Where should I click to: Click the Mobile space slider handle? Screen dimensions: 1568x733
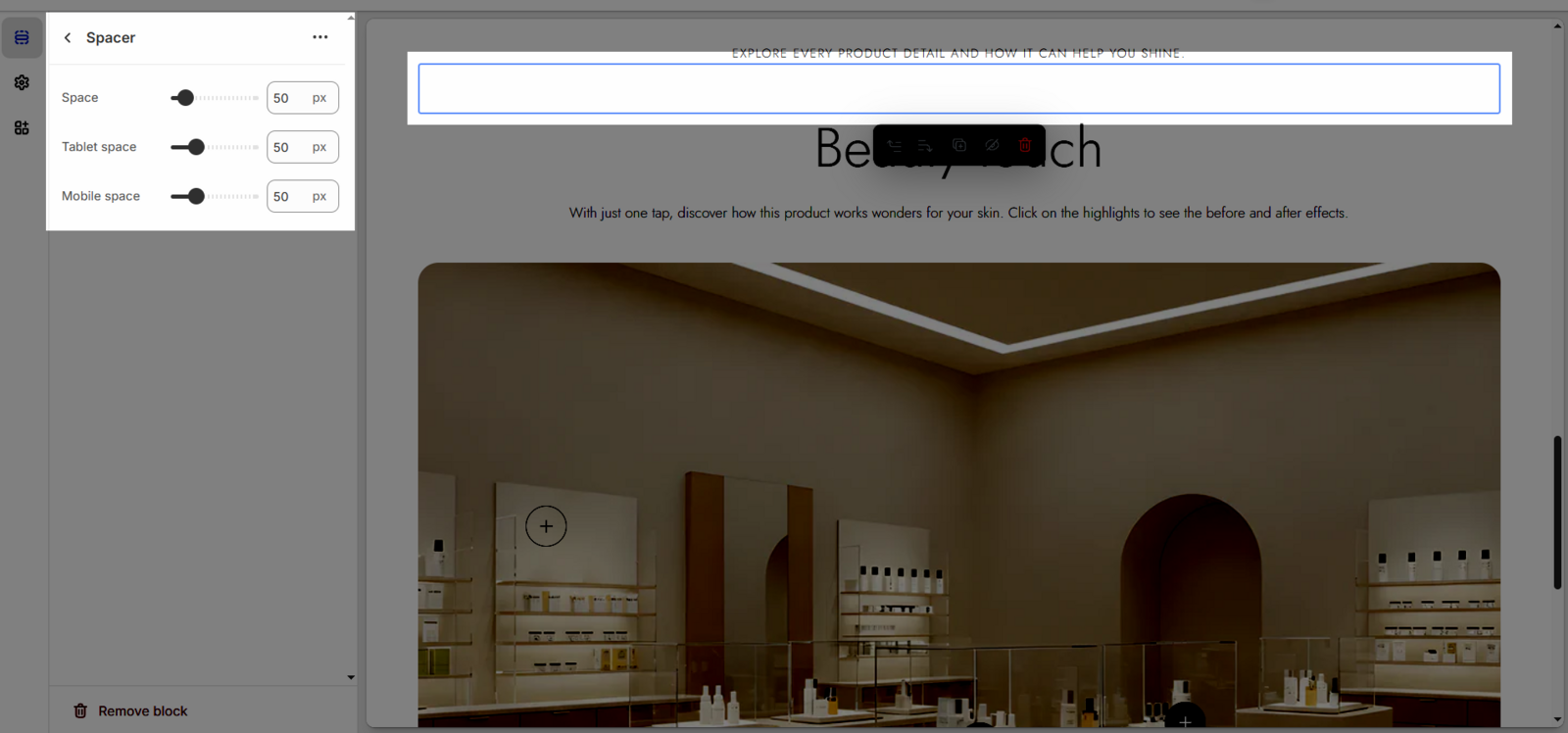pos(196,196)
